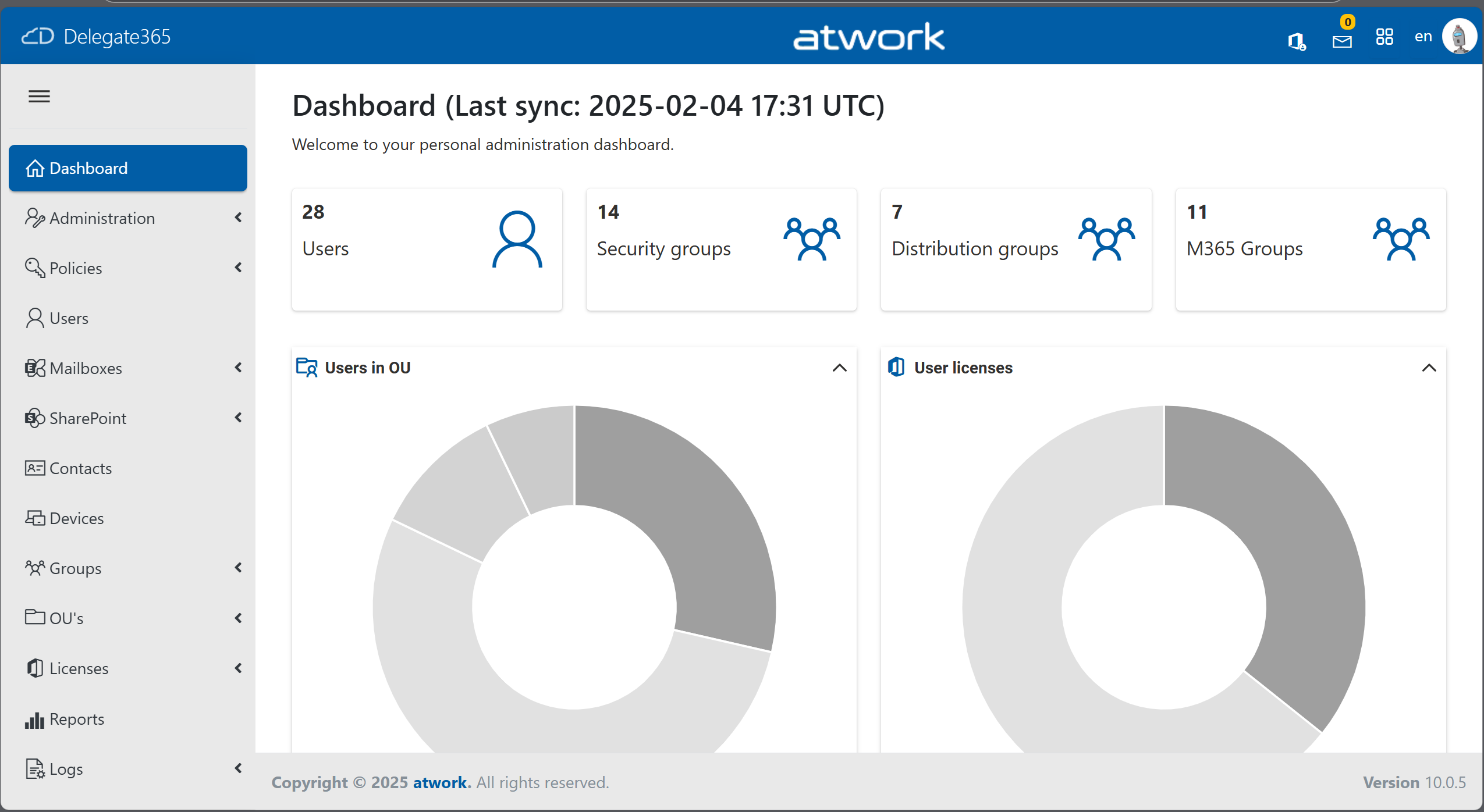The image size is (1484, 812).
Task: Click the Mailboxes Exchange icon
Action: pyautogui.click(x=35, y=368)
